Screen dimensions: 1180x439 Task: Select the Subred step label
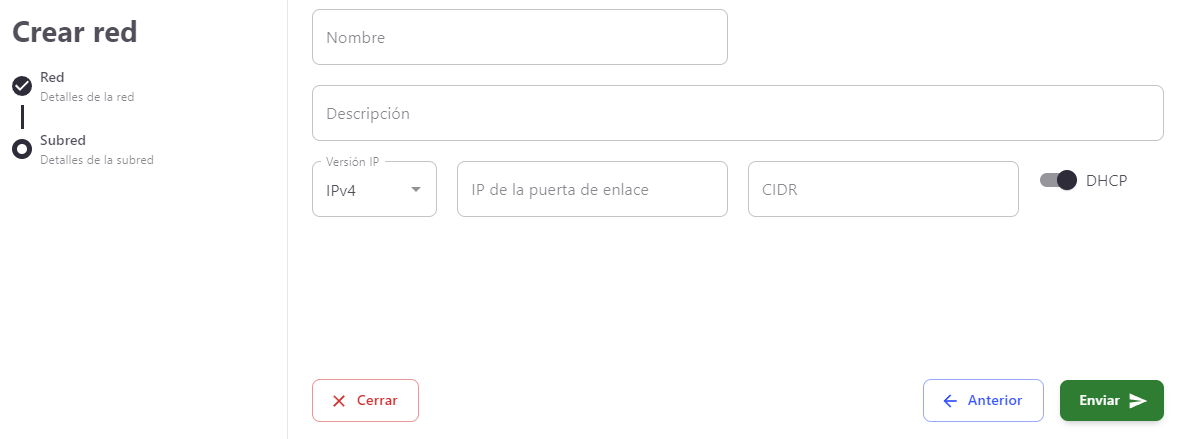coord(63,140)
